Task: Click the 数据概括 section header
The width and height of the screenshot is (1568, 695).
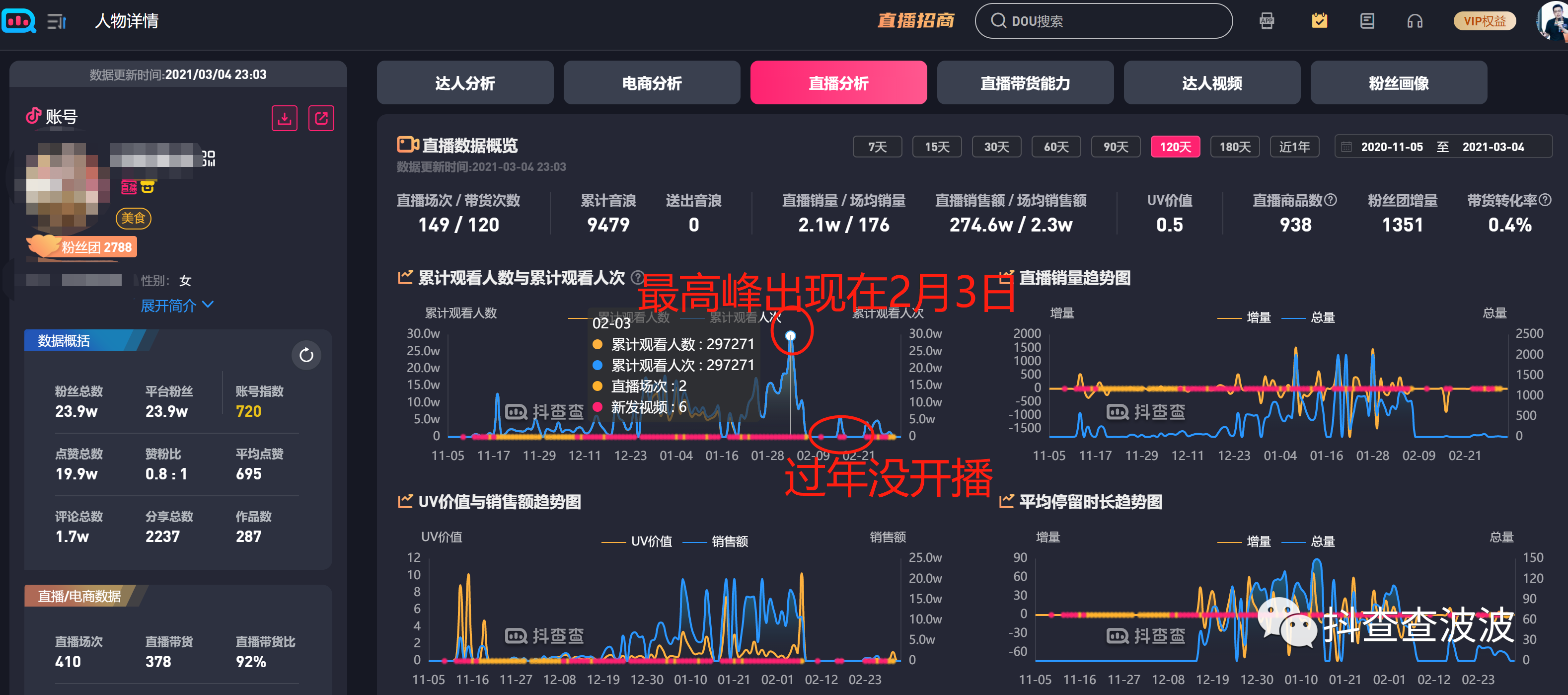Action: [64, 341]
